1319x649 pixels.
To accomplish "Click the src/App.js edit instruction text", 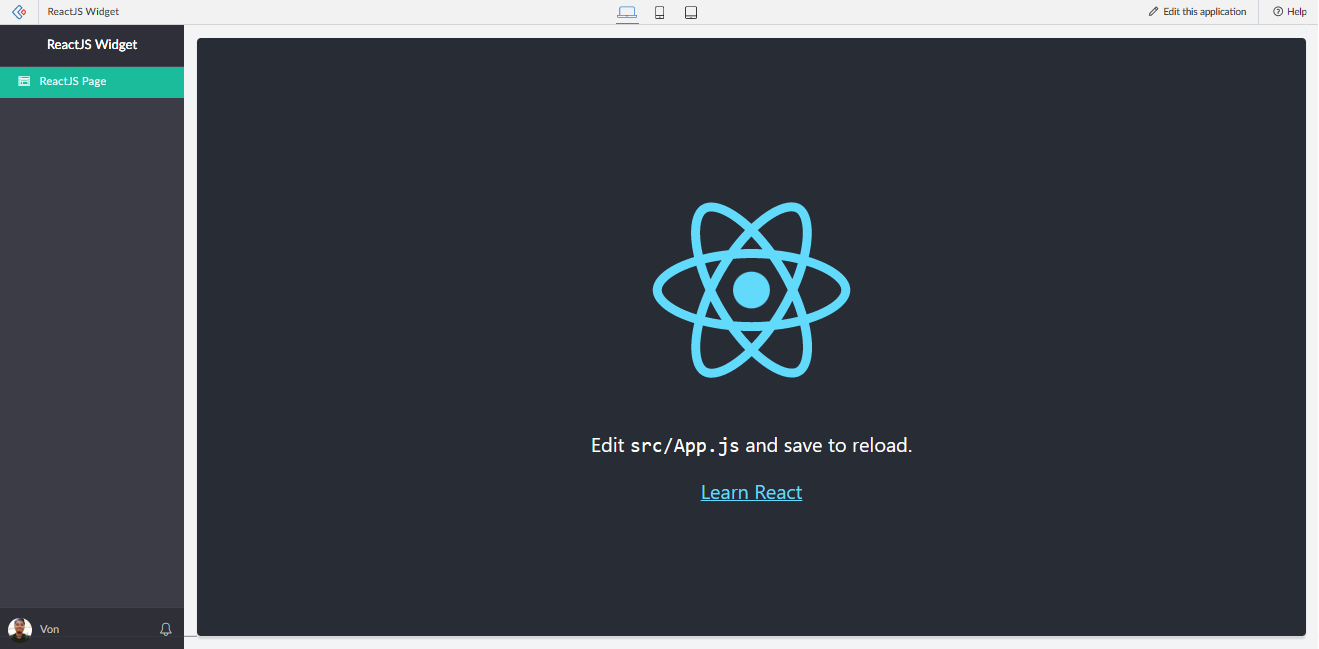I will point(751,445).
